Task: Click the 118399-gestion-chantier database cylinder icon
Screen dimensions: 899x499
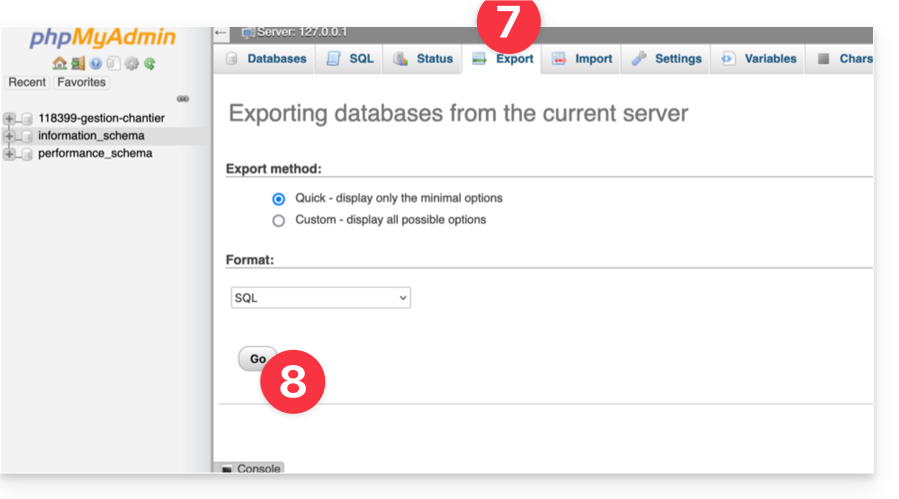Action: [x=27, y=118]
